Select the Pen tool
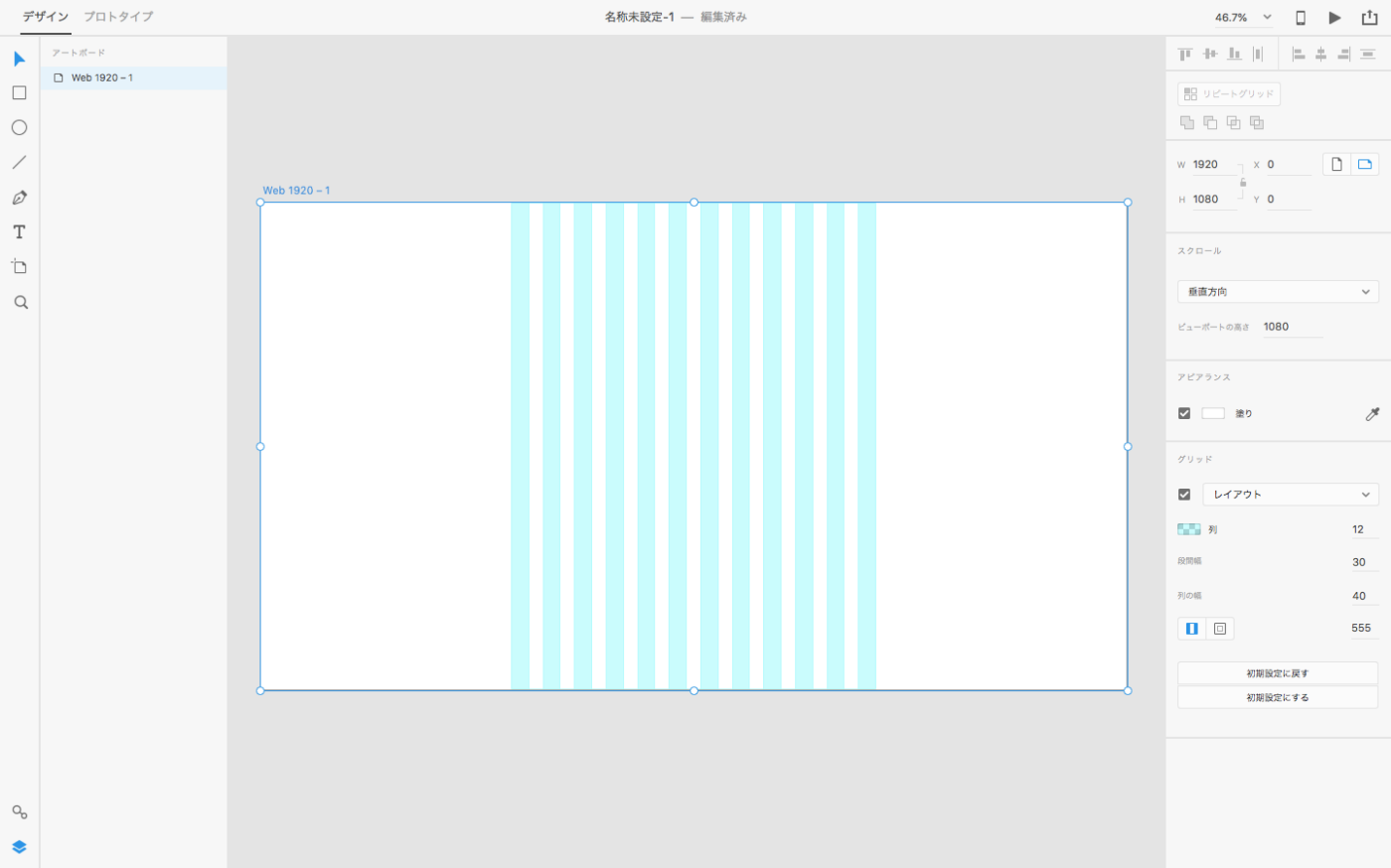 coord(19,197)
